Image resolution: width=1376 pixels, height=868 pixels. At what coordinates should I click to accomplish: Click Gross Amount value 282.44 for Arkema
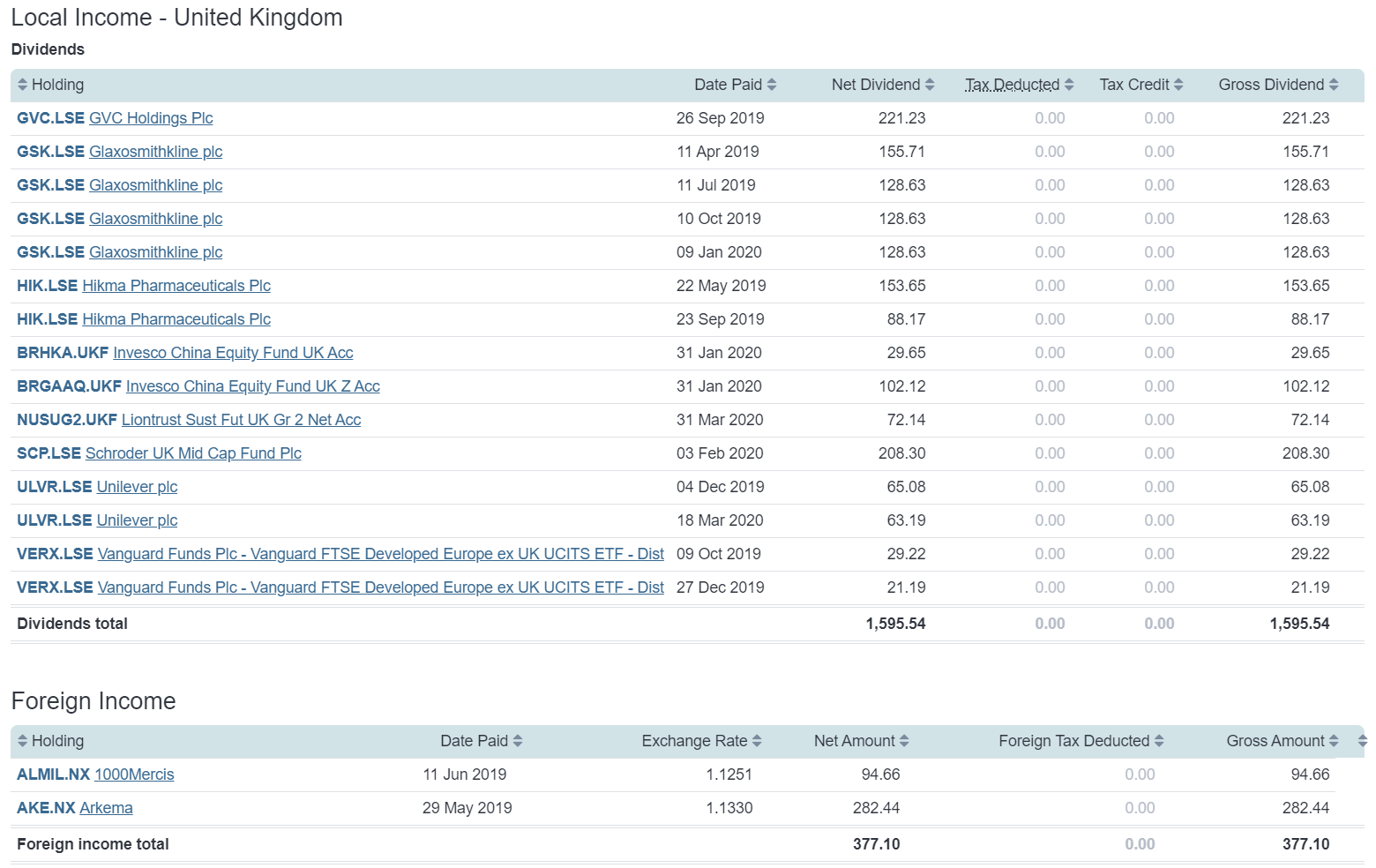[x=1306, y=808]
